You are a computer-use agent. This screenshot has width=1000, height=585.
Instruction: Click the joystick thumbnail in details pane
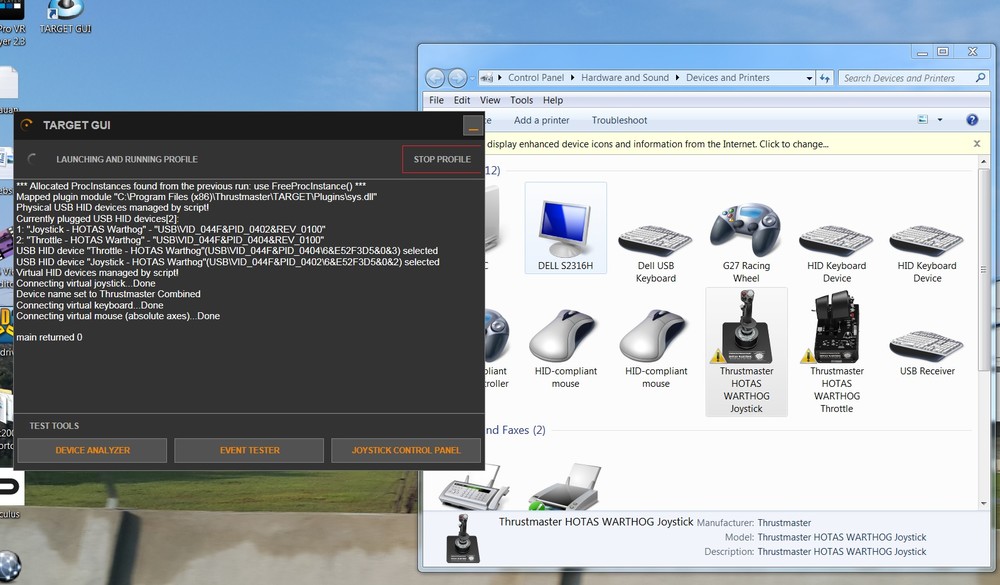tap(463, 538)
